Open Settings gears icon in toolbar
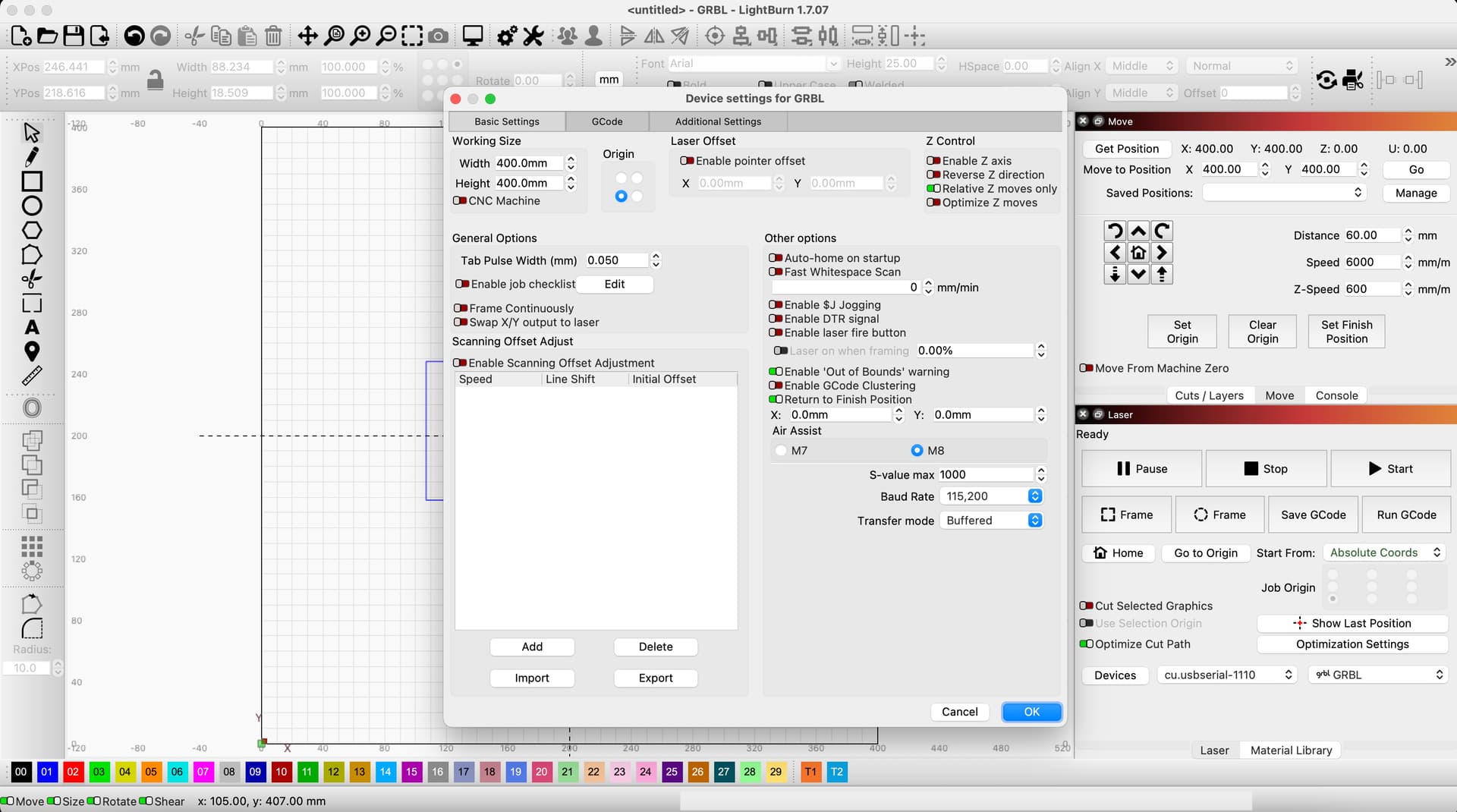1457x812 pixels. [507, 36]
